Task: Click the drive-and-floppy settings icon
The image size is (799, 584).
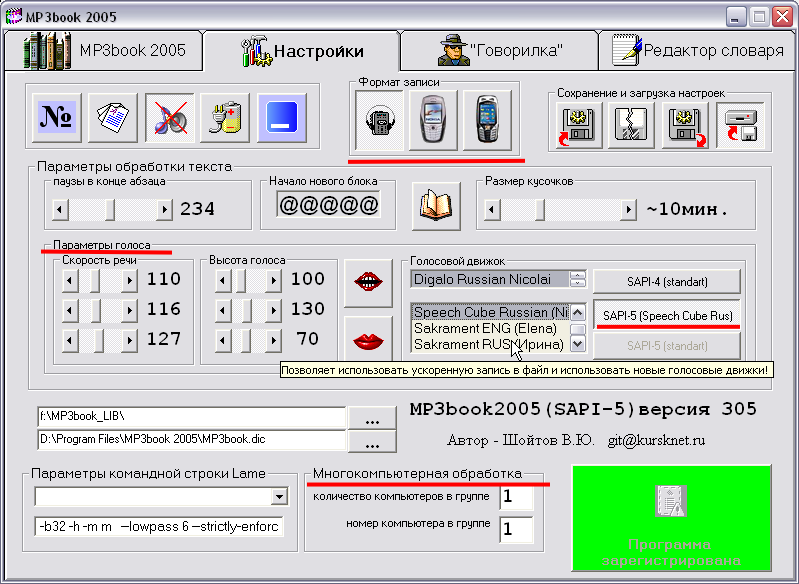Action: pos(740,125)
